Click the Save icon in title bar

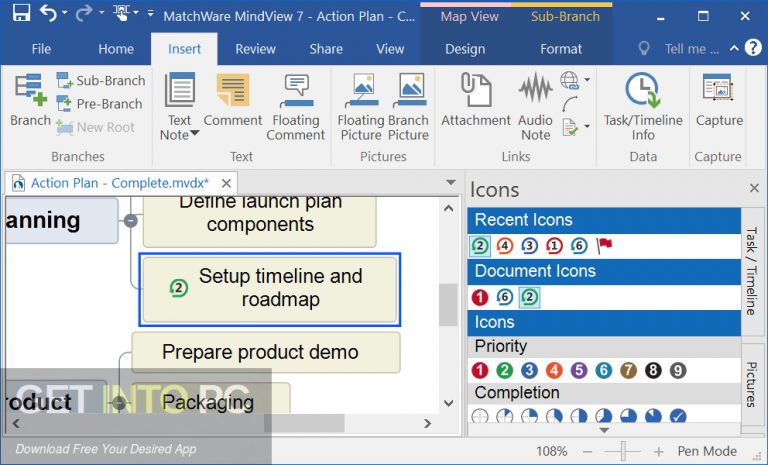pyautogui.click(x=21, y=15)
